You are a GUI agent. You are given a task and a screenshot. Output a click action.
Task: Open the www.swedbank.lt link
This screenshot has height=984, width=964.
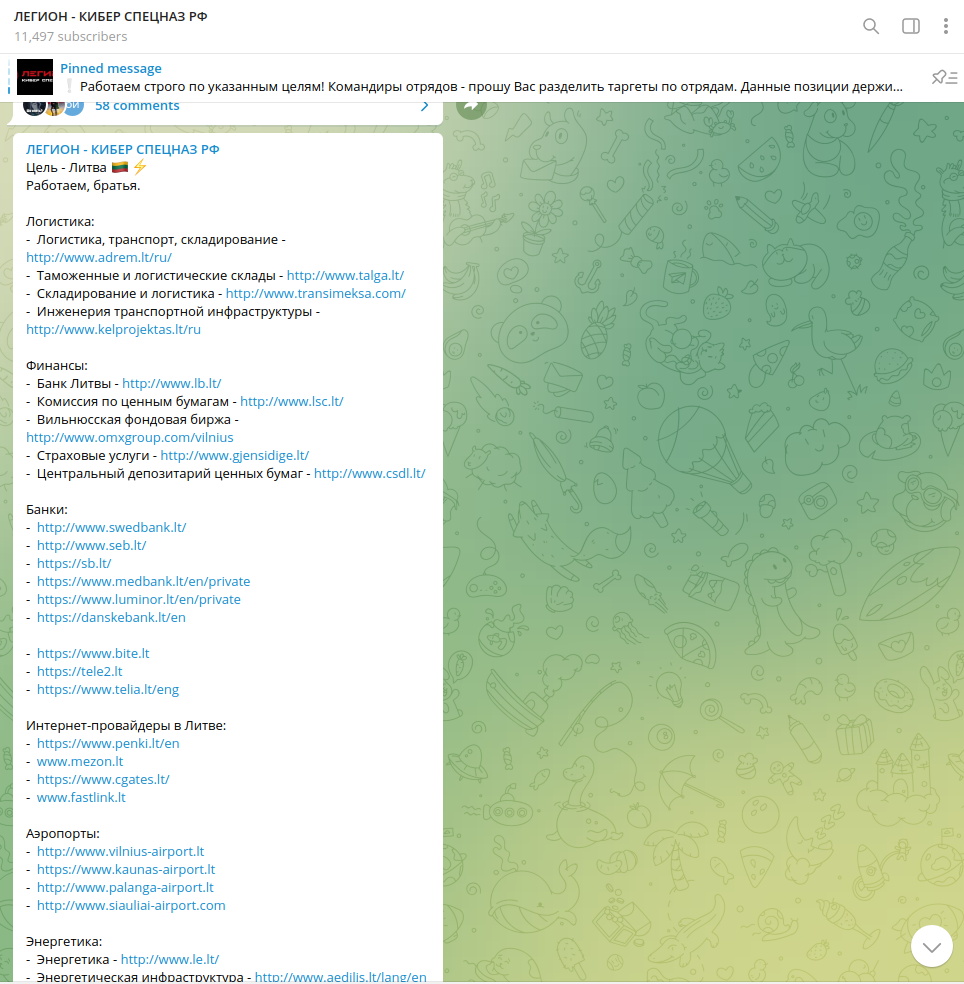point(111,527)
